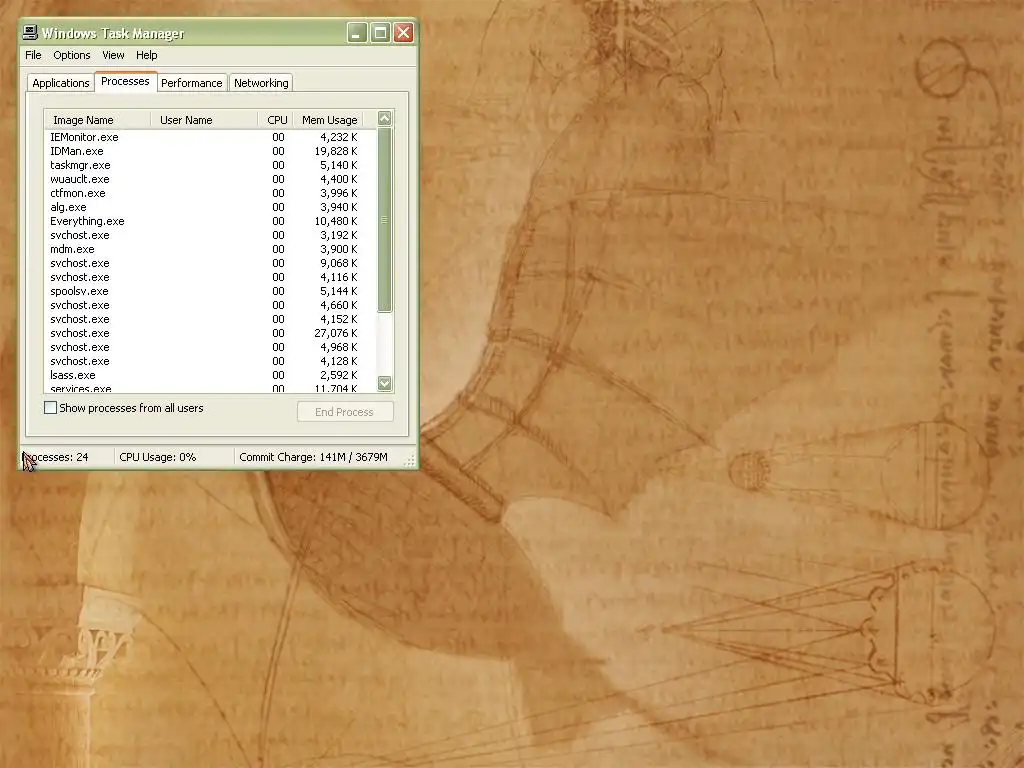Click the window resize grip in status bar
Image resolution: width=1024 pixels, height=768 pixels.
coord(409,461)
